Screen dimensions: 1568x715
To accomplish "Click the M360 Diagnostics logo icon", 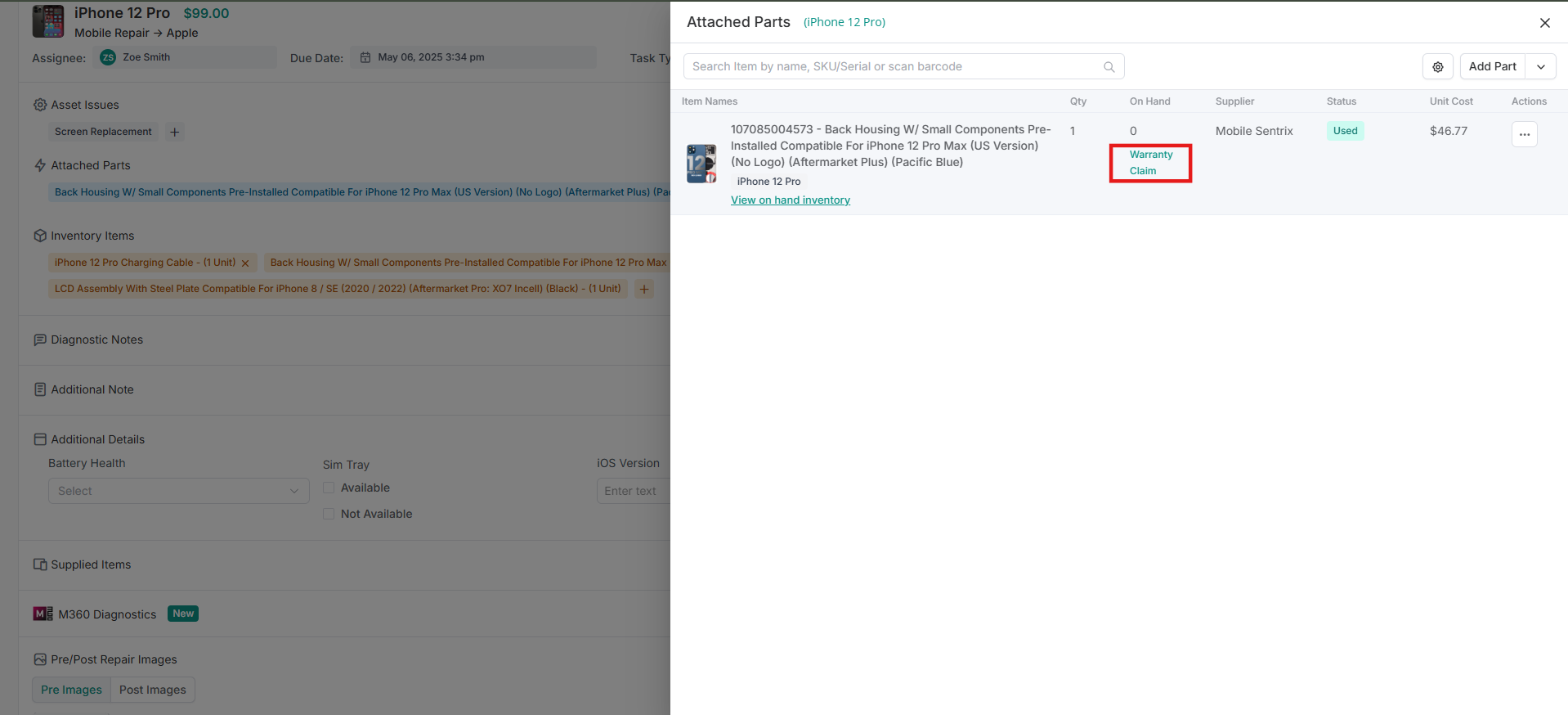I will click(x=43, y=614).
